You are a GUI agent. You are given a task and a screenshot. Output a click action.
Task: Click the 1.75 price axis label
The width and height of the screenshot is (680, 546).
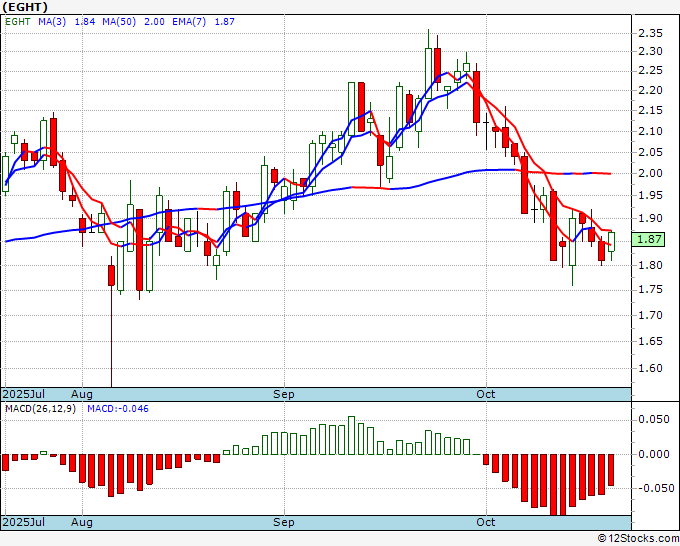650,290
